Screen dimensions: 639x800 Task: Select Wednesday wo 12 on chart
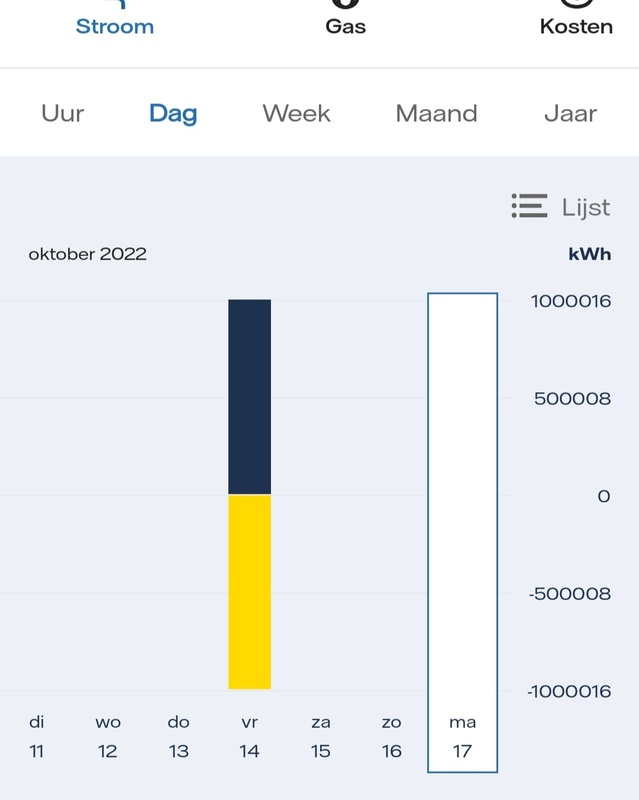pyautogui.click(x=108, y=736)
